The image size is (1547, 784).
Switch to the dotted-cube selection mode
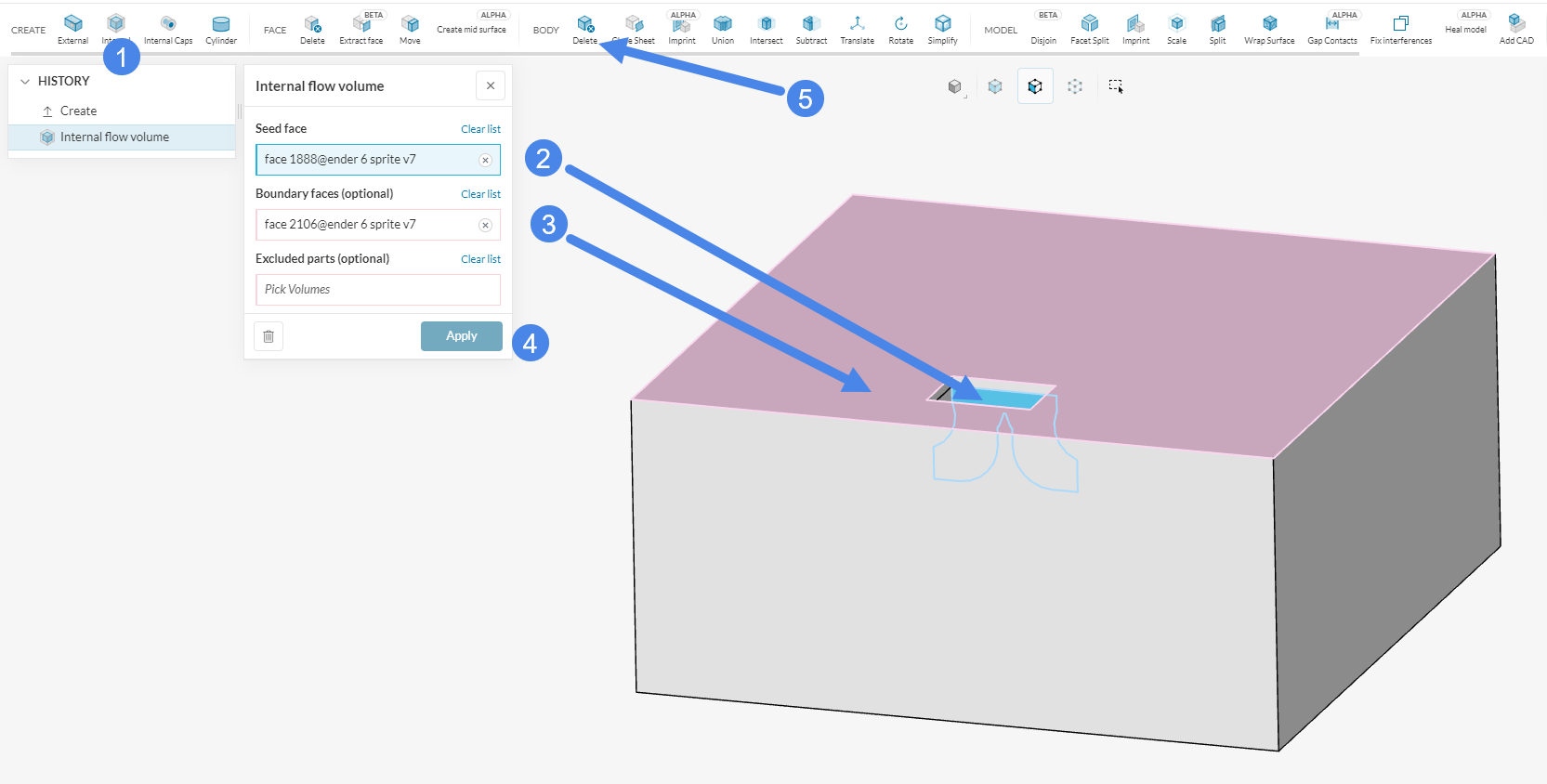pos(1075,86)
